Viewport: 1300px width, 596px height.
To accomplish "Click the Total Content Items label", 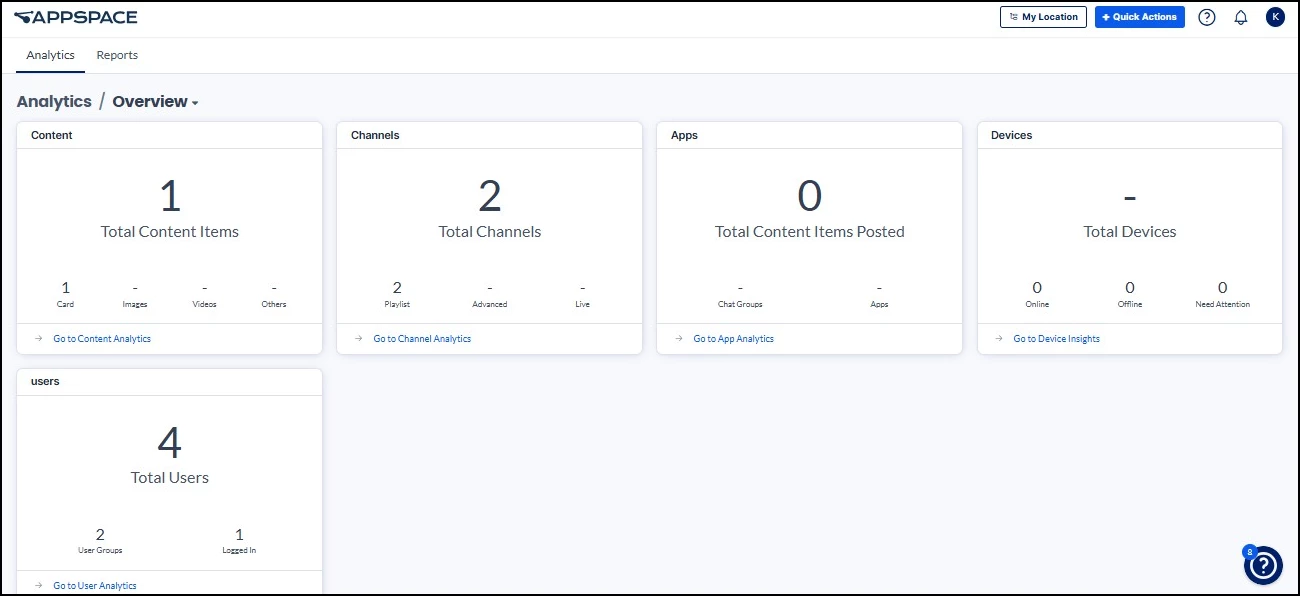I will click(170, 232).
